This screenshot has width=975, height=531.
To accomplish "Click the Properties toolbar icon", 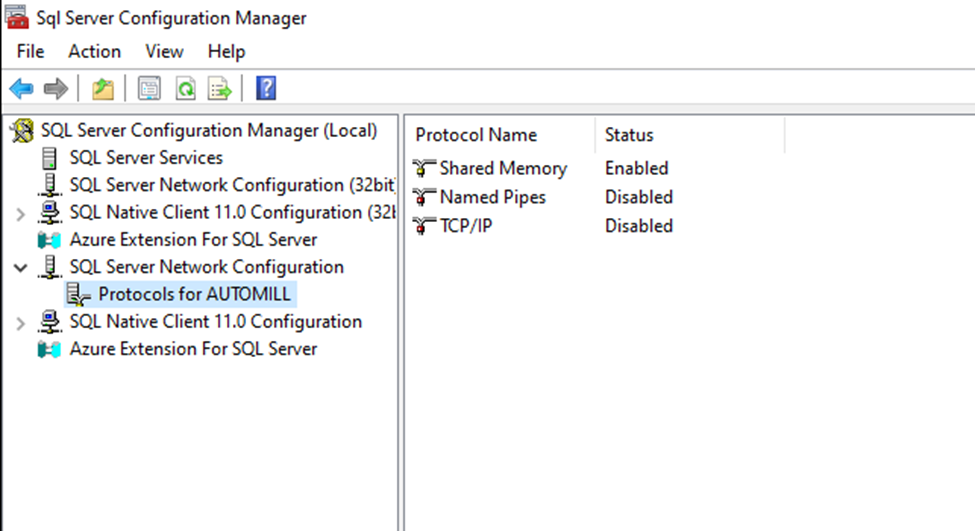I will (149, 88).
